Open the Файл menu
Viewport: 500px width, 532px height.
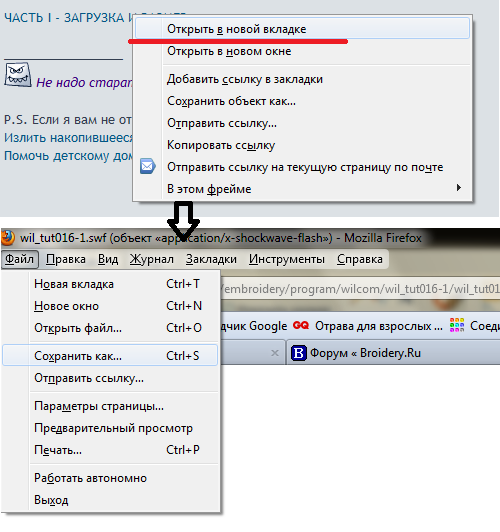tap(20, 259)
